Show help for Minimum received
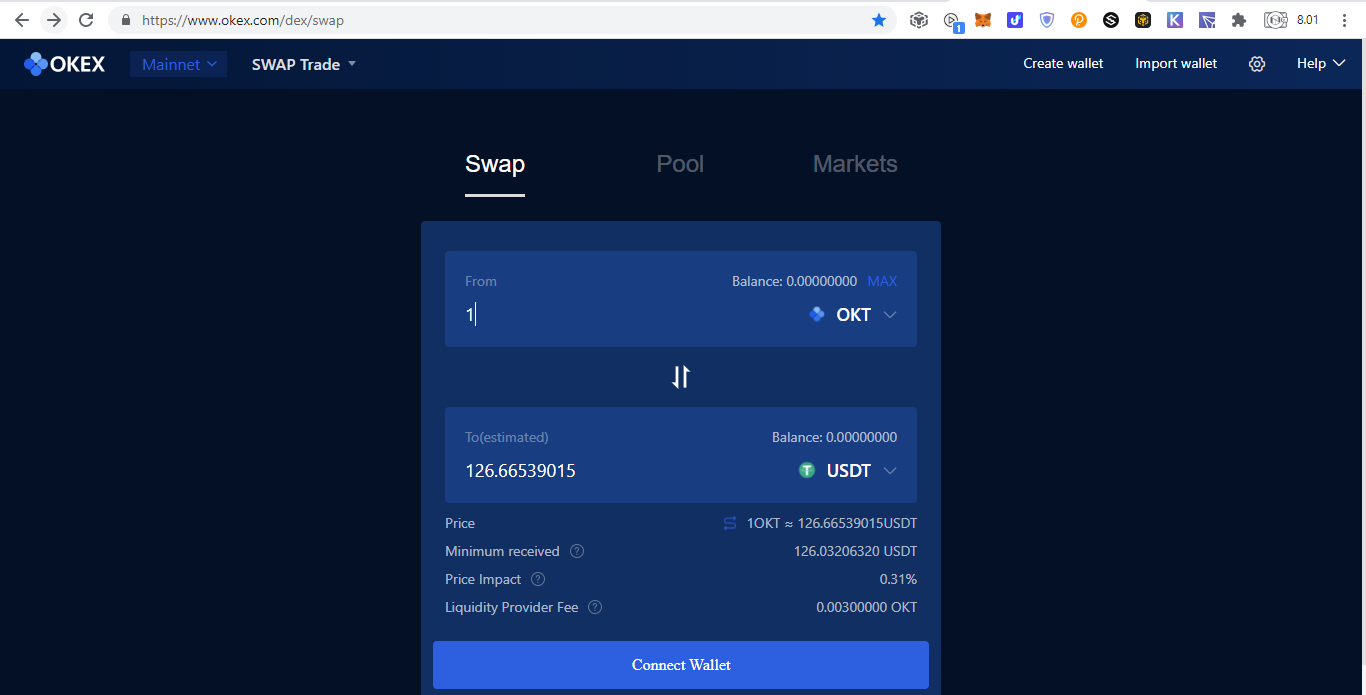This screenshot has height=695, width=1366. pyautogui.click(x=577, y=551)
